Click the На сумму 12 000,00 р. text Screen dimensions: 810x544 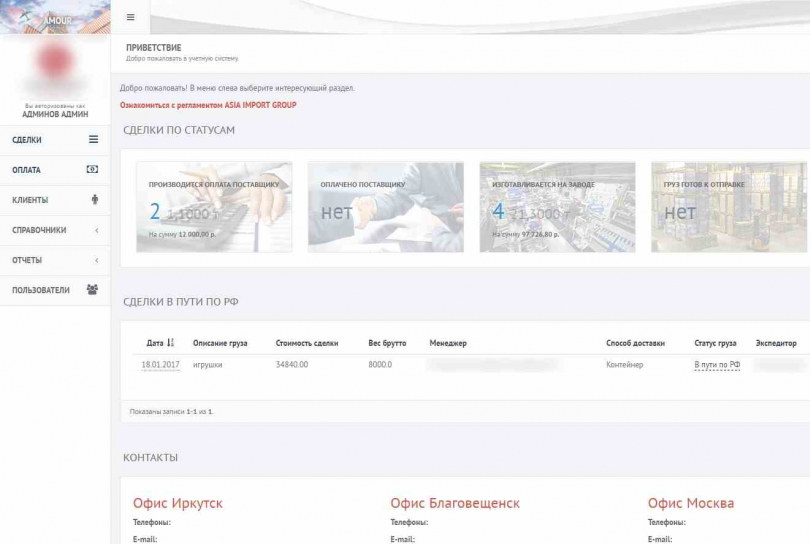182,235
